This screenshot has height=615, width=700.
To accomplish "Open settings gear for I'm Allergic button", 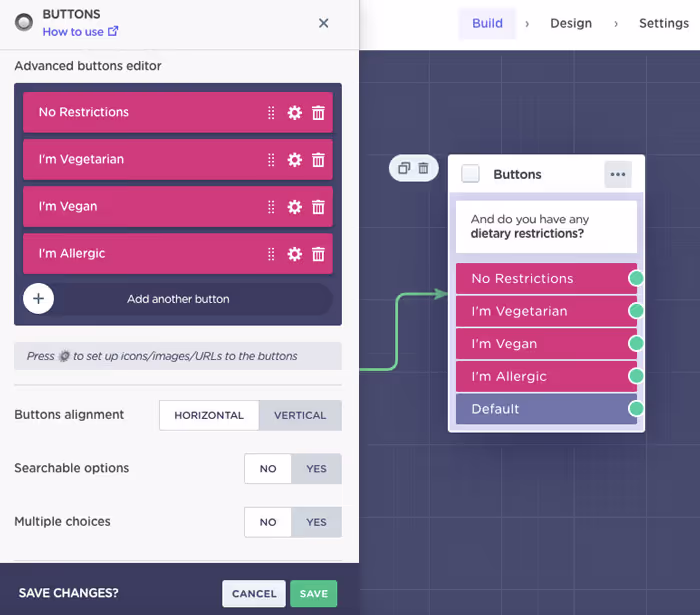I will pos(294,254).
